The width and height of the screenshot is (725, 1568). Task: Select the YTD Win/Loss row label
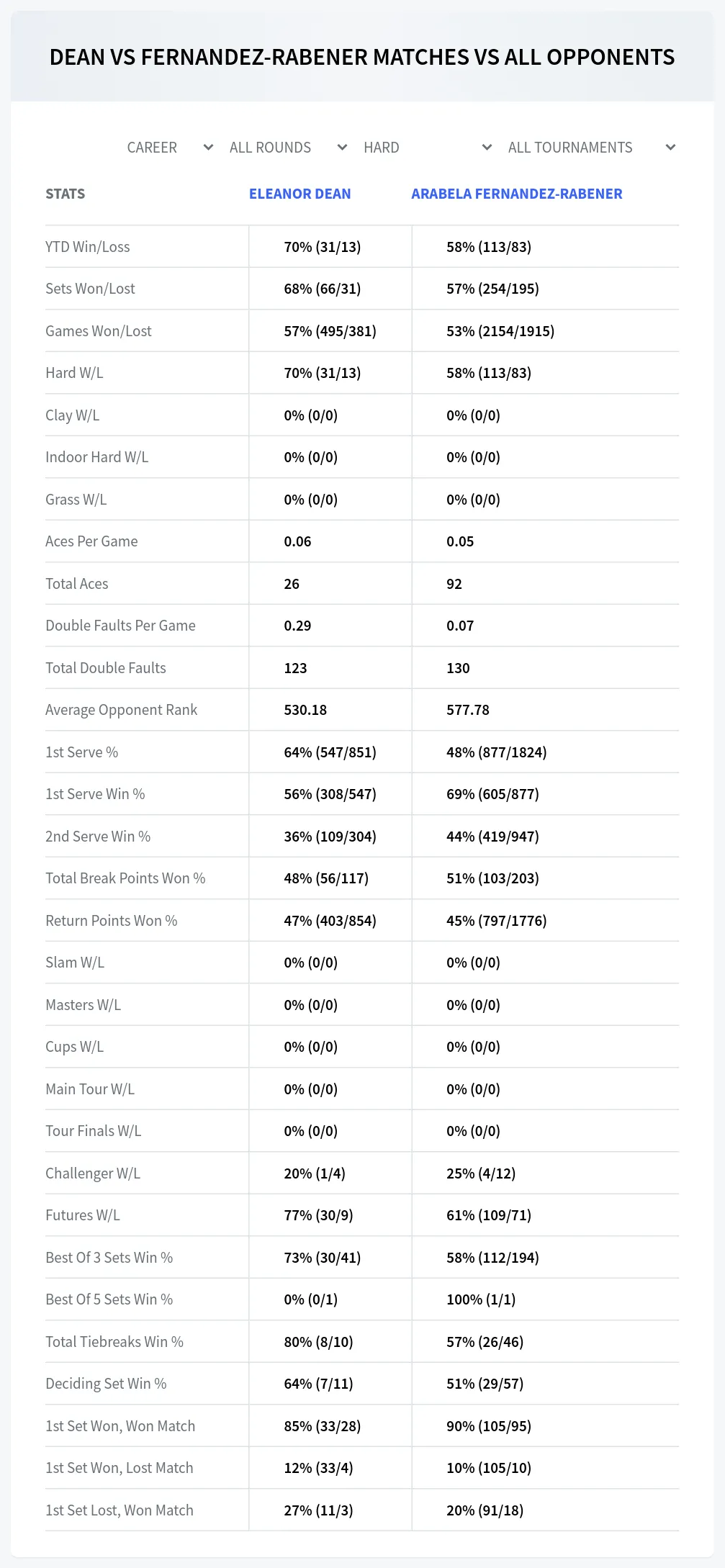coord(88,247)
